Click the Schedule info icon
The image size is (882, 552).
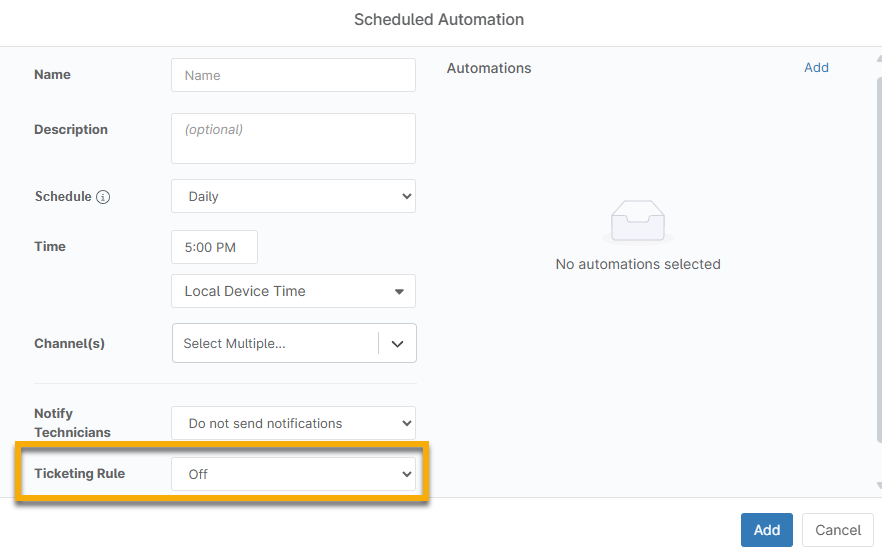coord(103,197)
